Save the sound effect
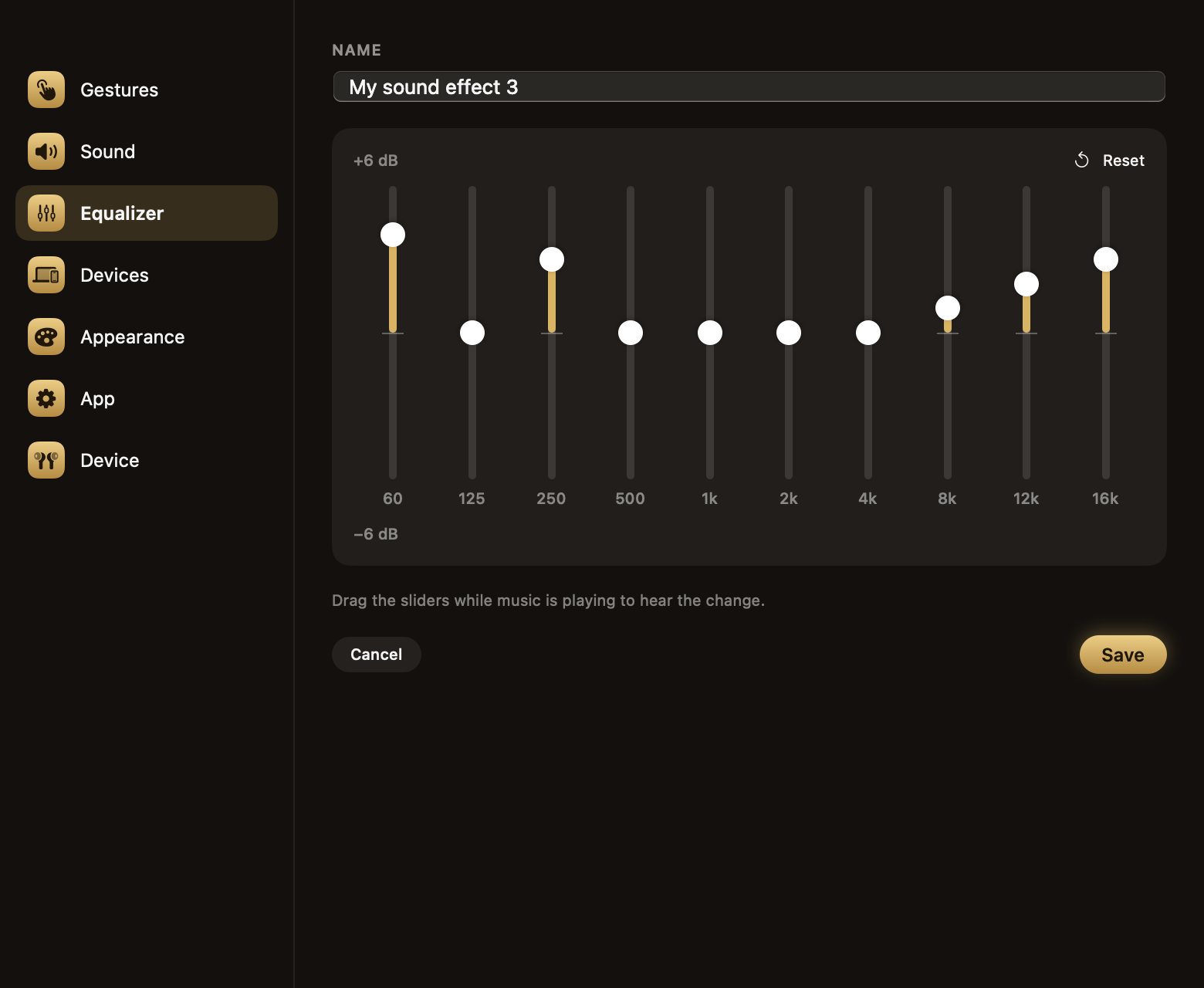Screen dimensions: 1204x988 click(1123, 655)
